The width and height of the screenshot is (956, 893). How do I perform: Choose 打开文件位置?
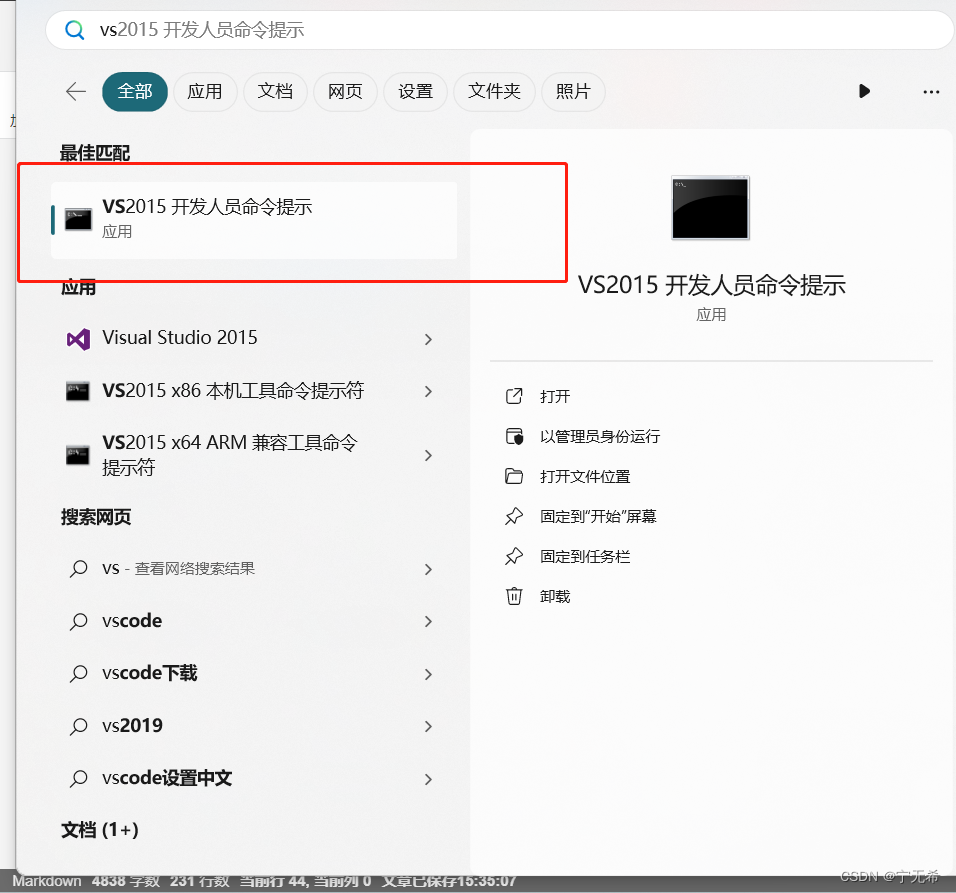click(585, 477)
